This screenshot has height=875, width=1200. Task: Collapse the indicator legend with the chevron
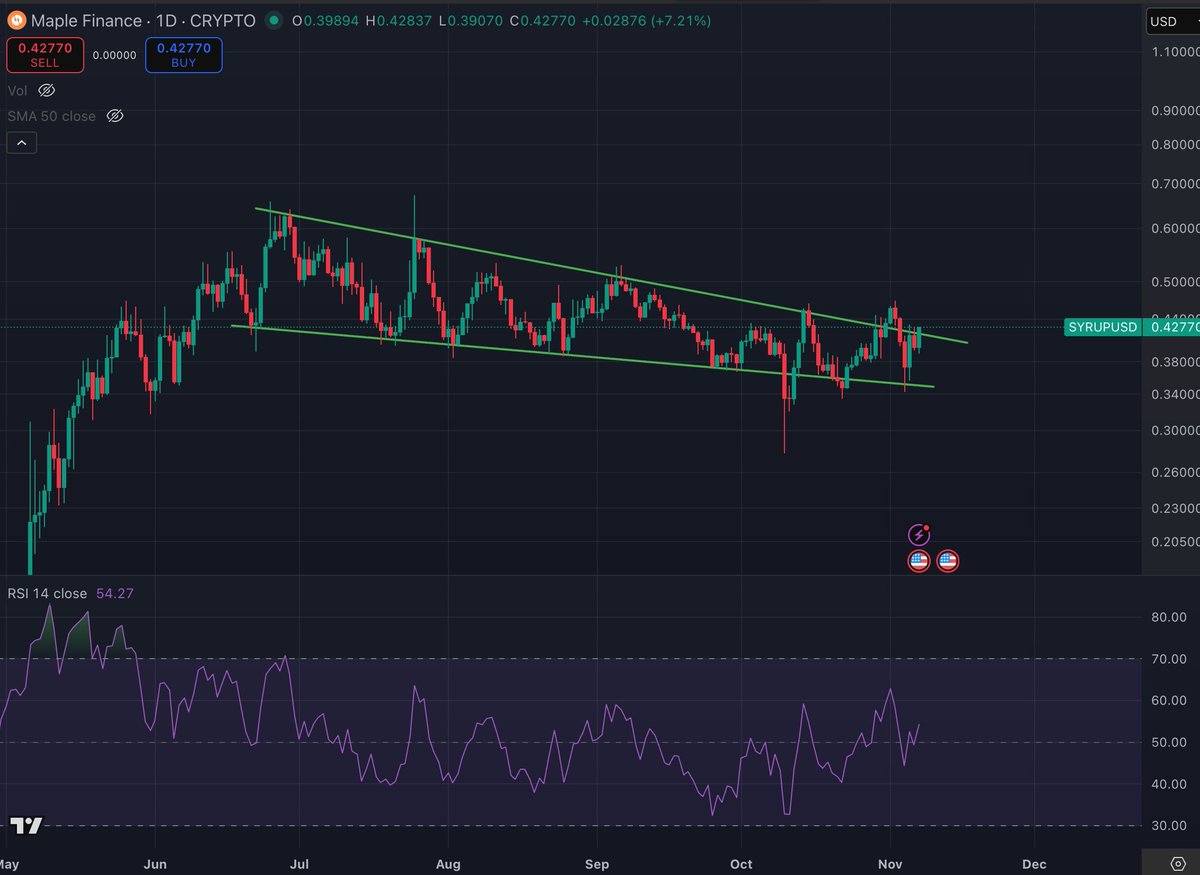point(22,143)
